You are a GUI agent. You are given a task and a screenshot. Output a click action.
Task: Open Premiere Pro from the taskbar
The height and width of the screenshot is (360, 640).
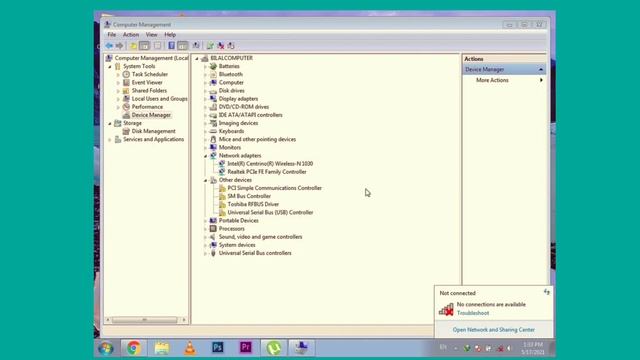click(x=246, y=348)
